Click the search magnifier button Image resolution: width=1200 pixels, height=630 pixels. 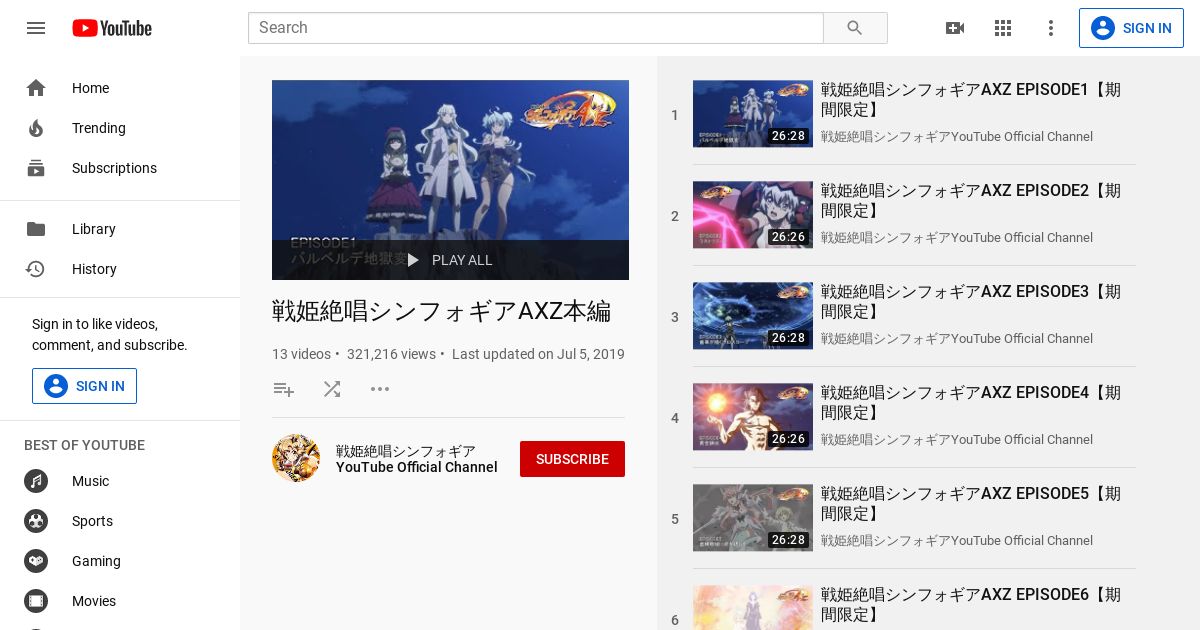click(x=855, y=28)
